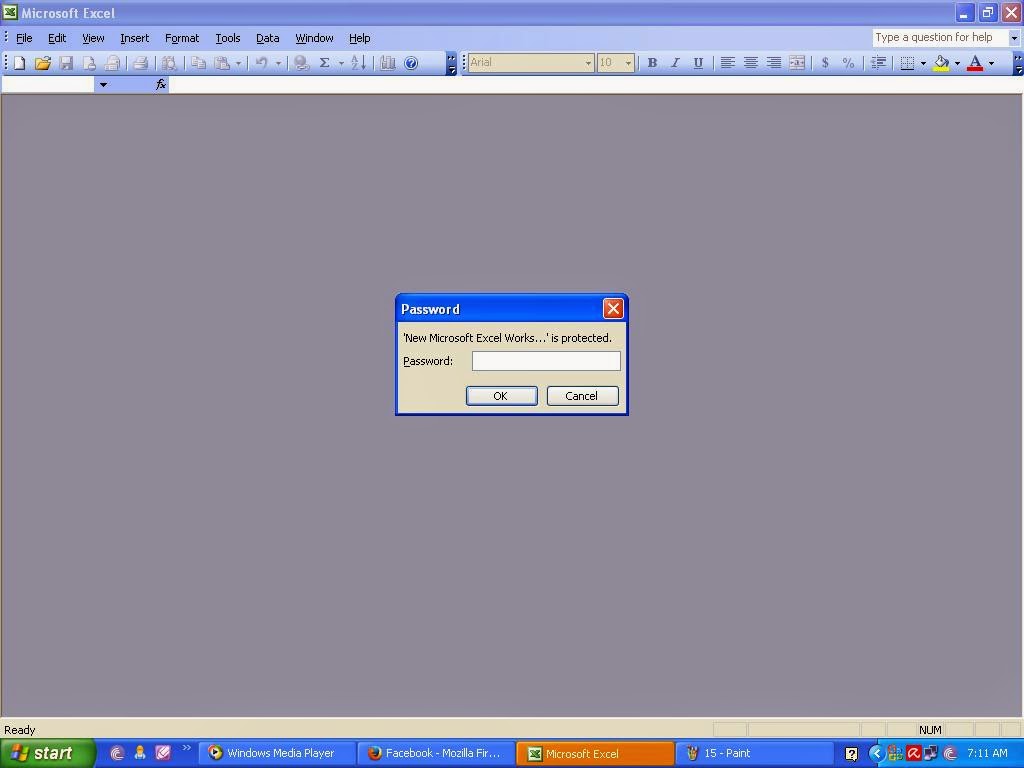This screenshot has height=768, width=1024.
Task: Open the Arial font name dropdown
Action: (588, 63)
